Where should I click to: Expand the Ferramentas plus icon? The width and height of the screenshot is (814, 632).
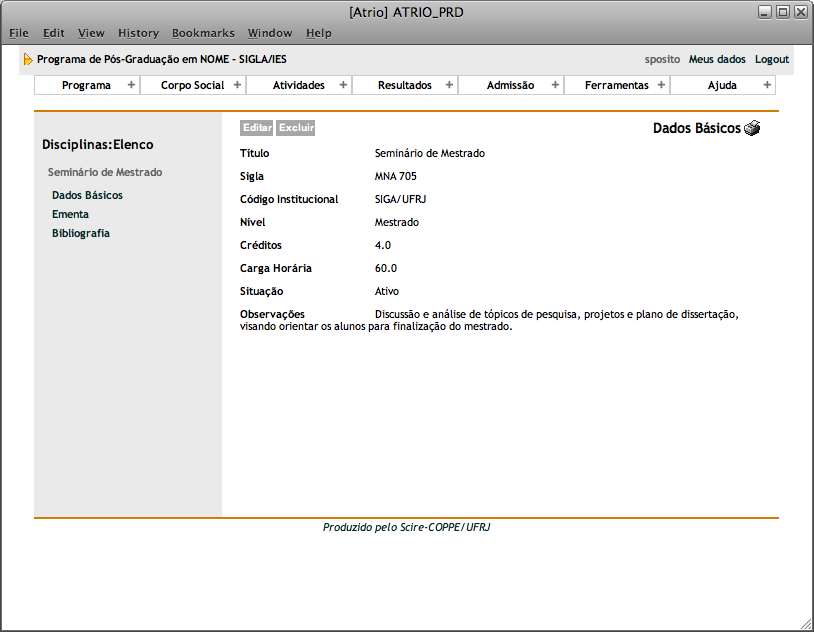[x=661, y=85]
